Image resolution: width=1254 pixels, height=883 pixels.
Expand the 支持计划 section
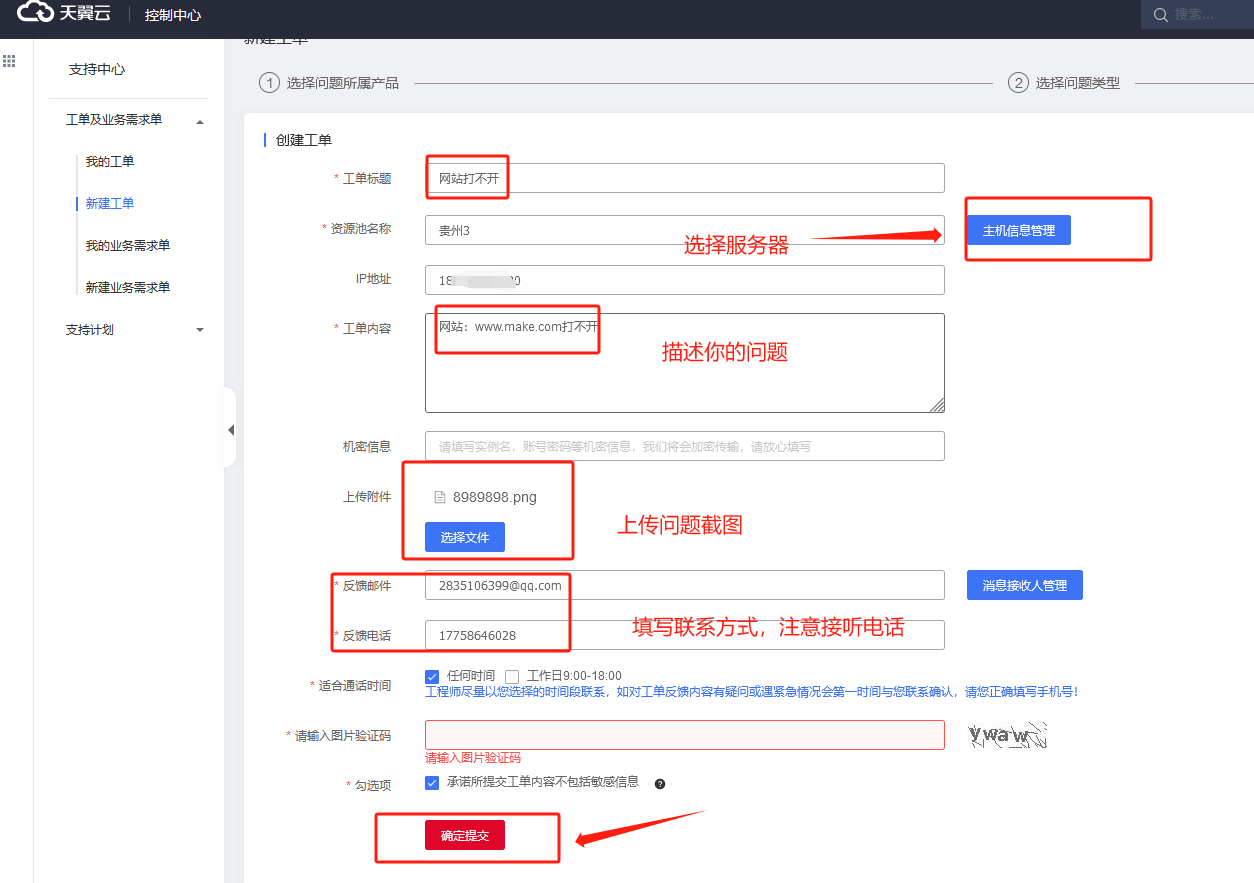[200, 330]
